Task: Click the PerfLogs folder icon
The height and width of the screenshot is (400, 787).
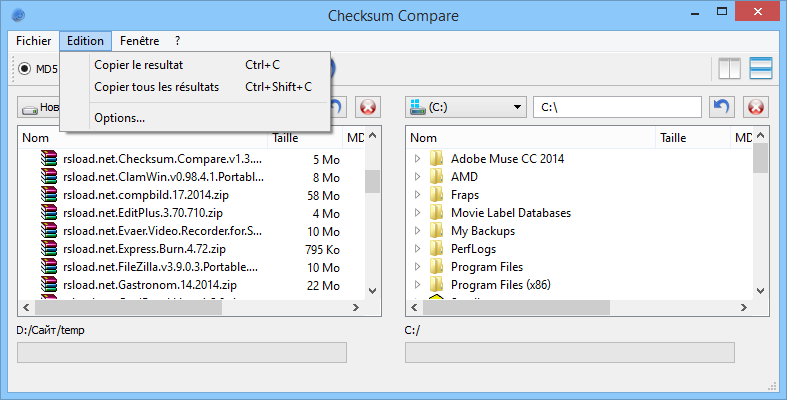Action: point(437,249)
